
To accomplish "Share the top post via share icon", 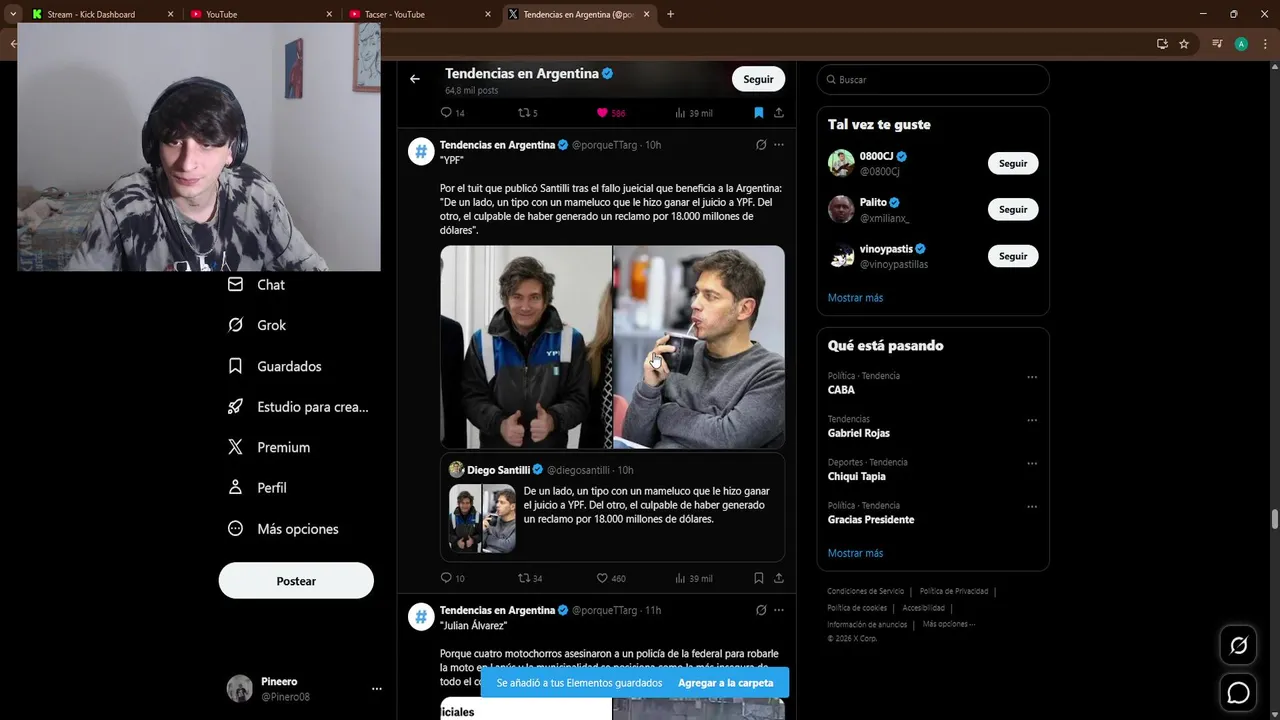I will tap(779, 113).
